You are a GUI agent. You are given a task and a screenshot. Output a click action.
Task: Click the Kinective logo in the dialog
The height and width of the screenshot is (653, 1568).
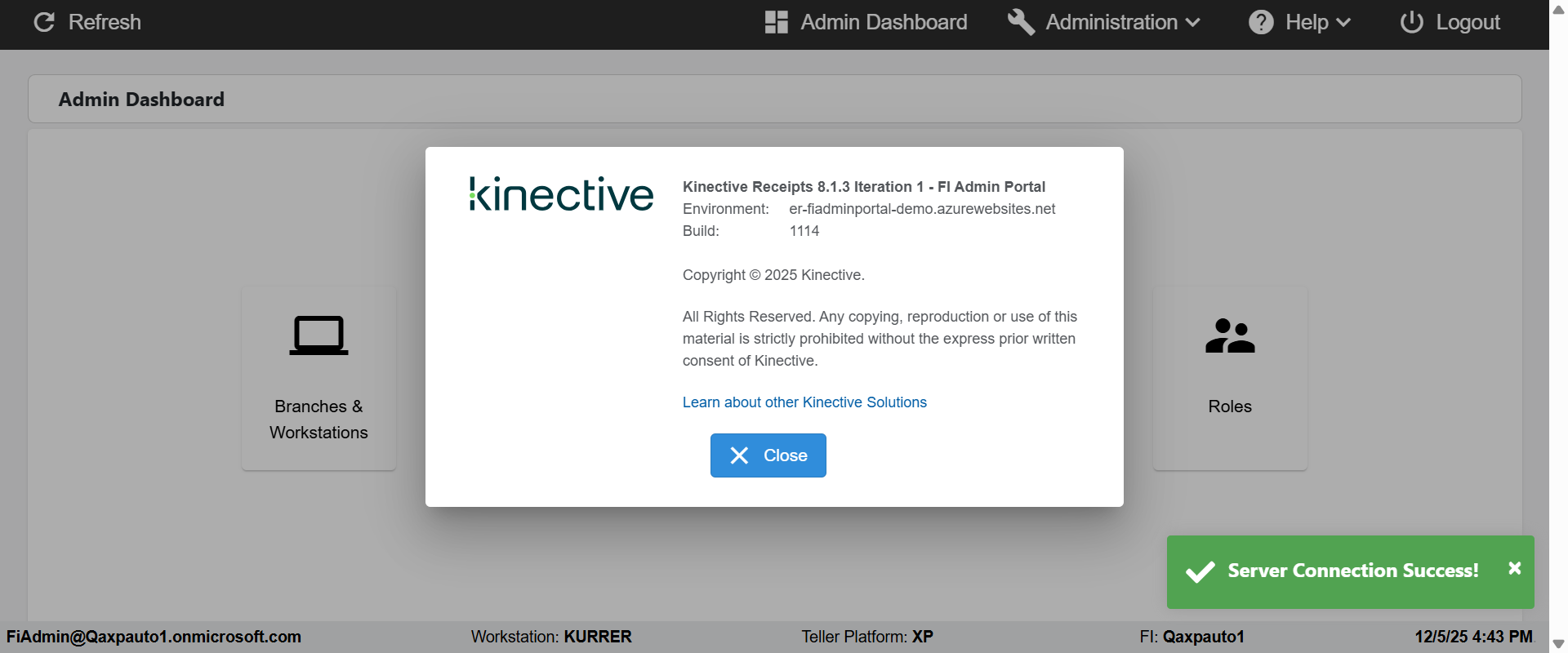pos(561,194)
